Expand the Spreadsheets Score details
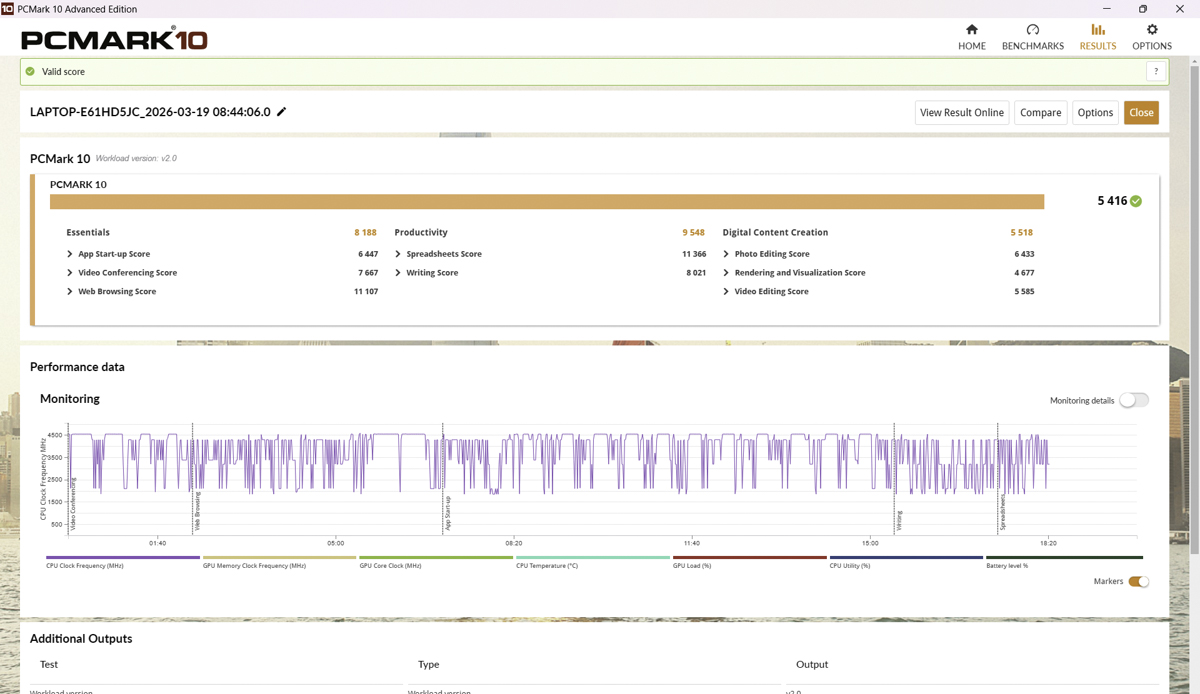Image resolution: width=1200 pixels, height=694 pixels. (x=398, y=254)
